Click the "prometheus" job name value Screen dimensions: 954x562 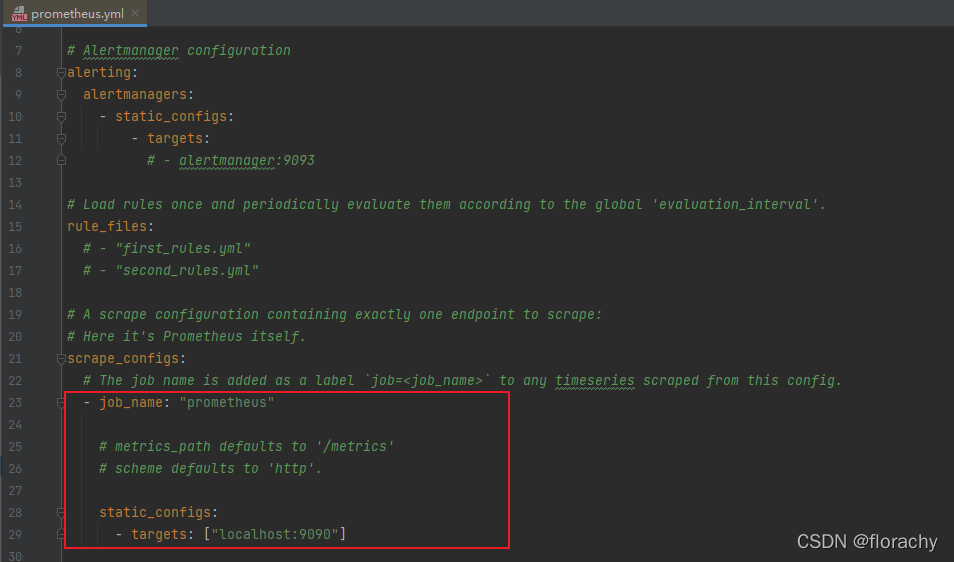[226, 402]
